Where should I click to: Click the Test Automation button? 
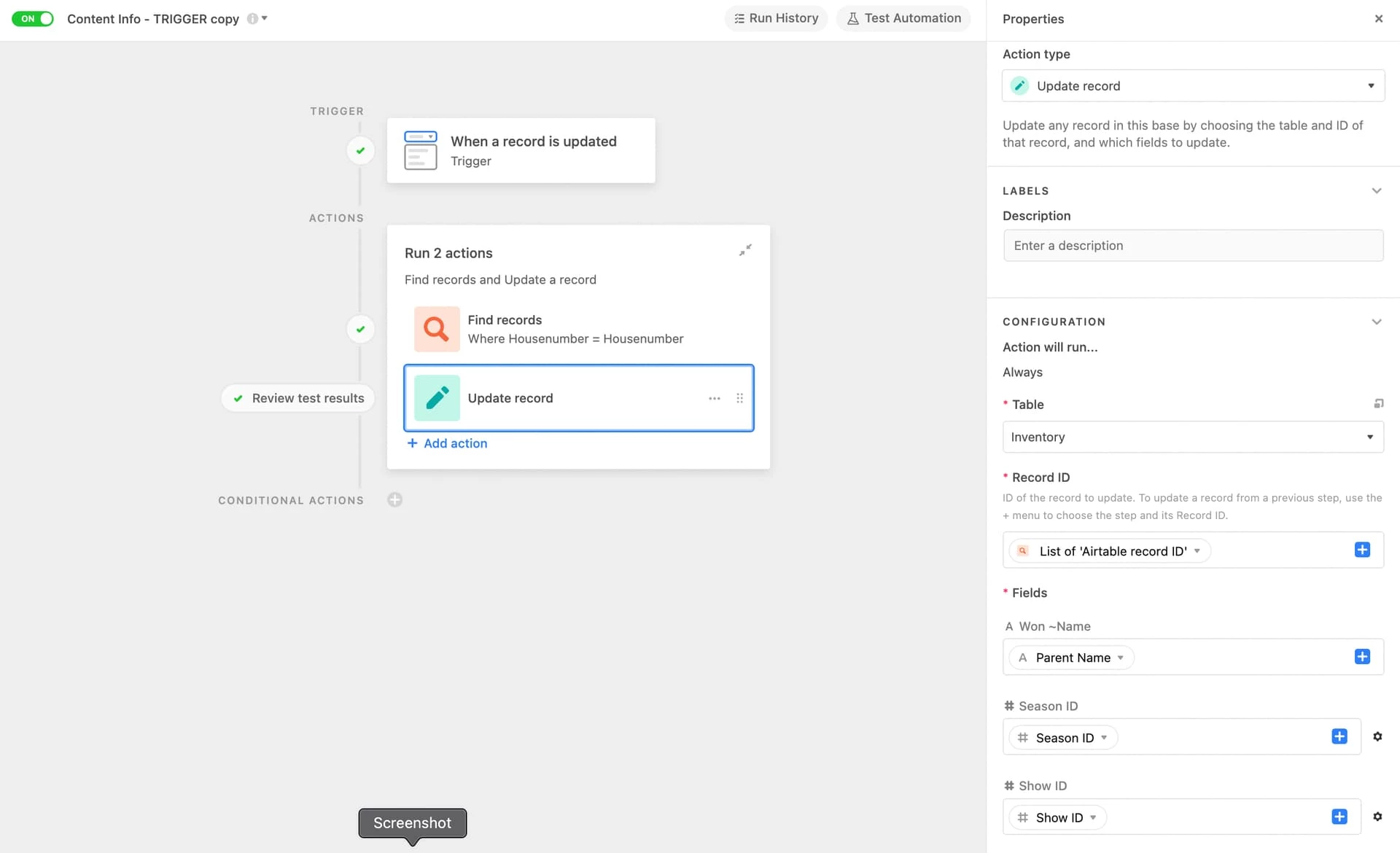click(903, 18)
